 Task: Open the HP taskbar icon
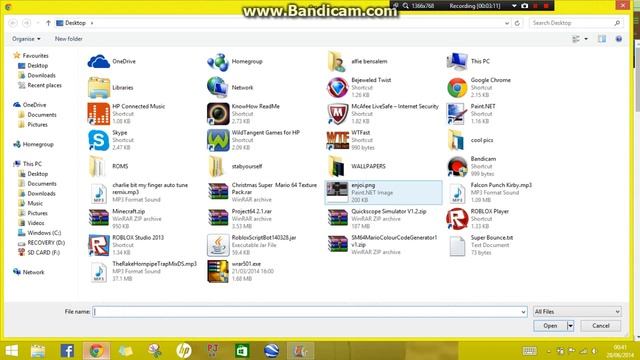coord(184,351)
